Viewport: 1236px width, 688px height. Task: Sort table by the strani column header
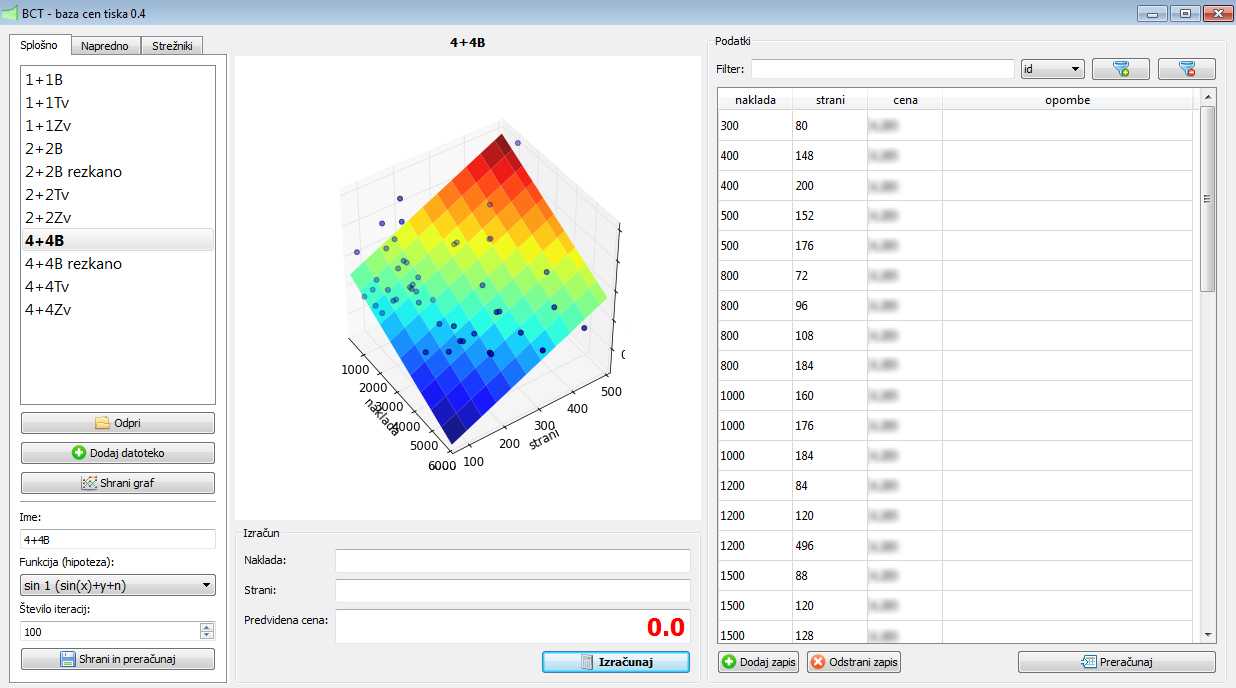830,100
